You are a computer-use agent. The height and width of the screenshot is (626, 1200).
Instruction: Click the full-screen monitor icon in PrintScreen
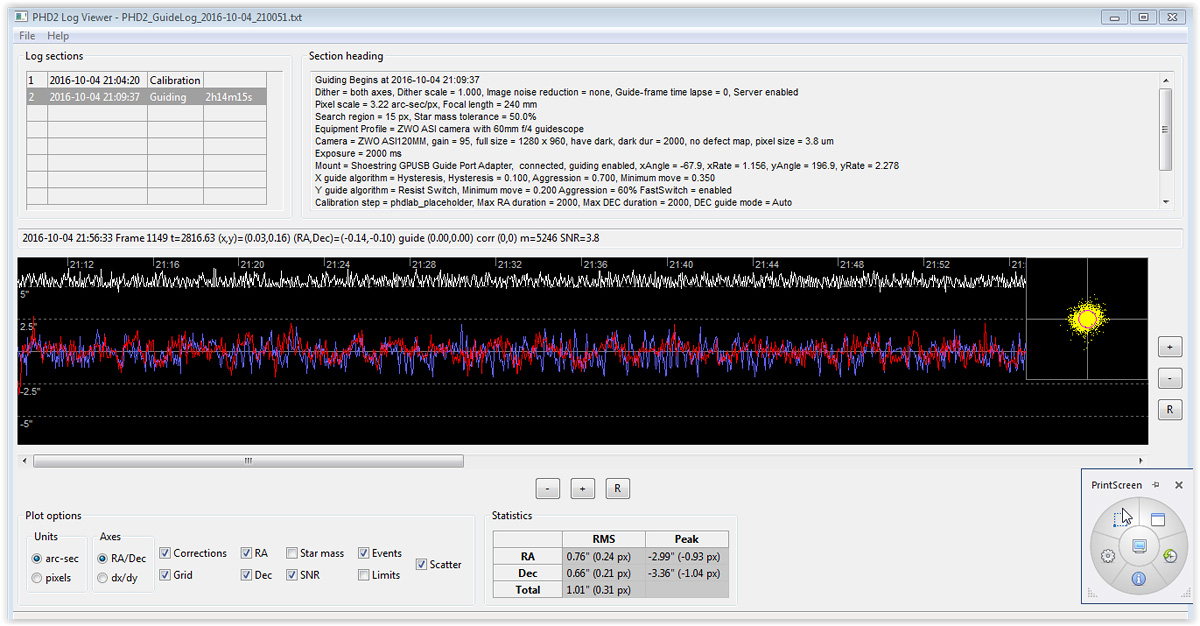1138,546
